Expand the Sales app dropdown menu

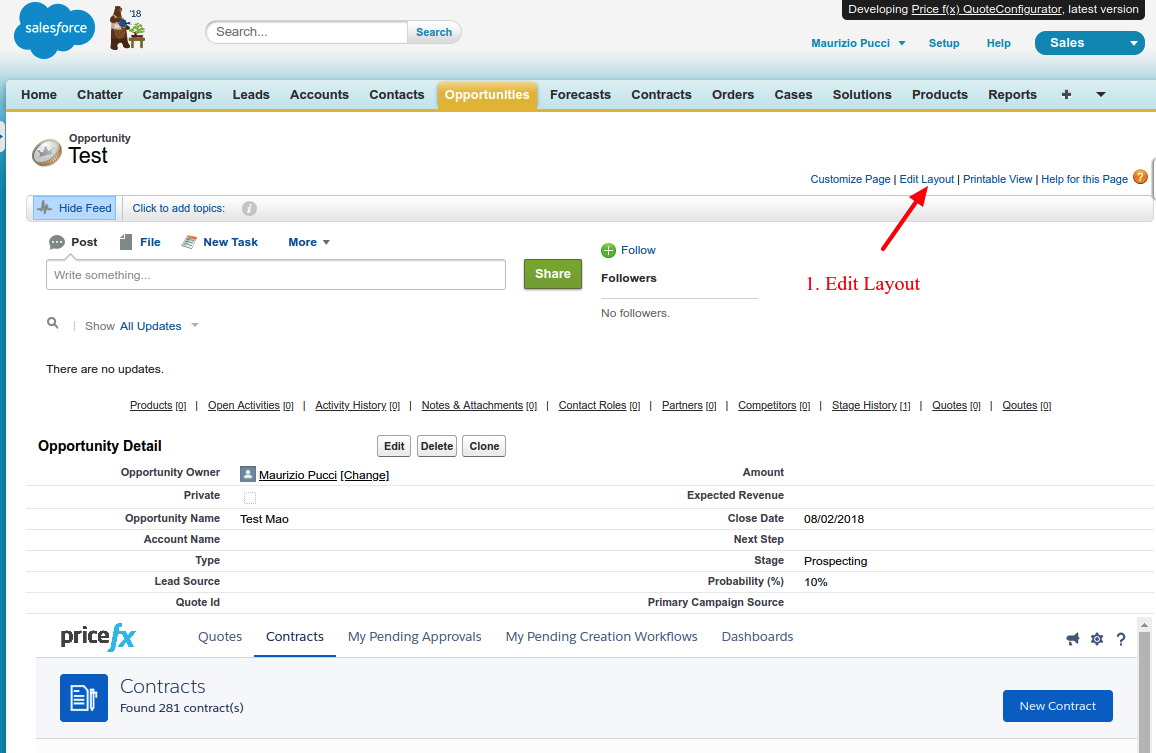(x=1133, y=43)
